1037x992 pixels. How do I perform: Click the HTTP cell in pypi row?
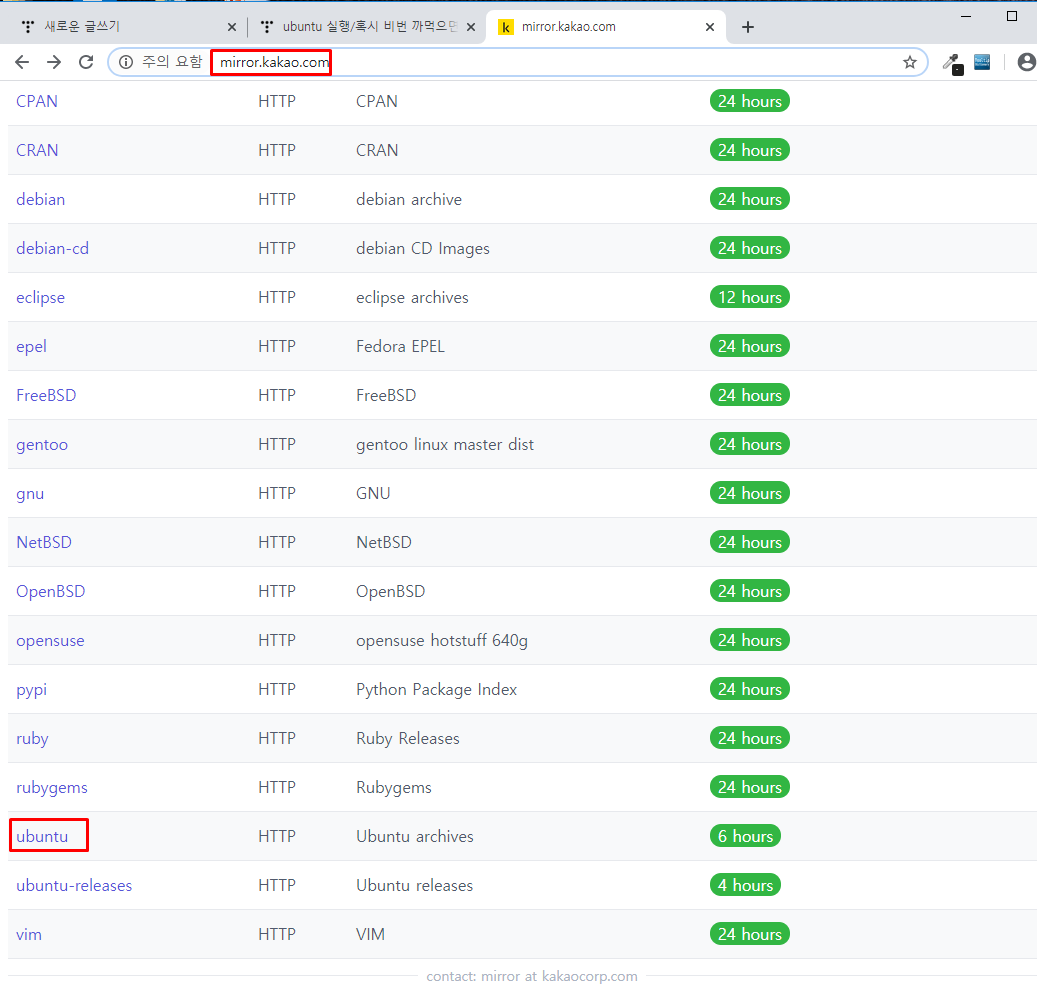pyautogui.click(x=276, y=689)
